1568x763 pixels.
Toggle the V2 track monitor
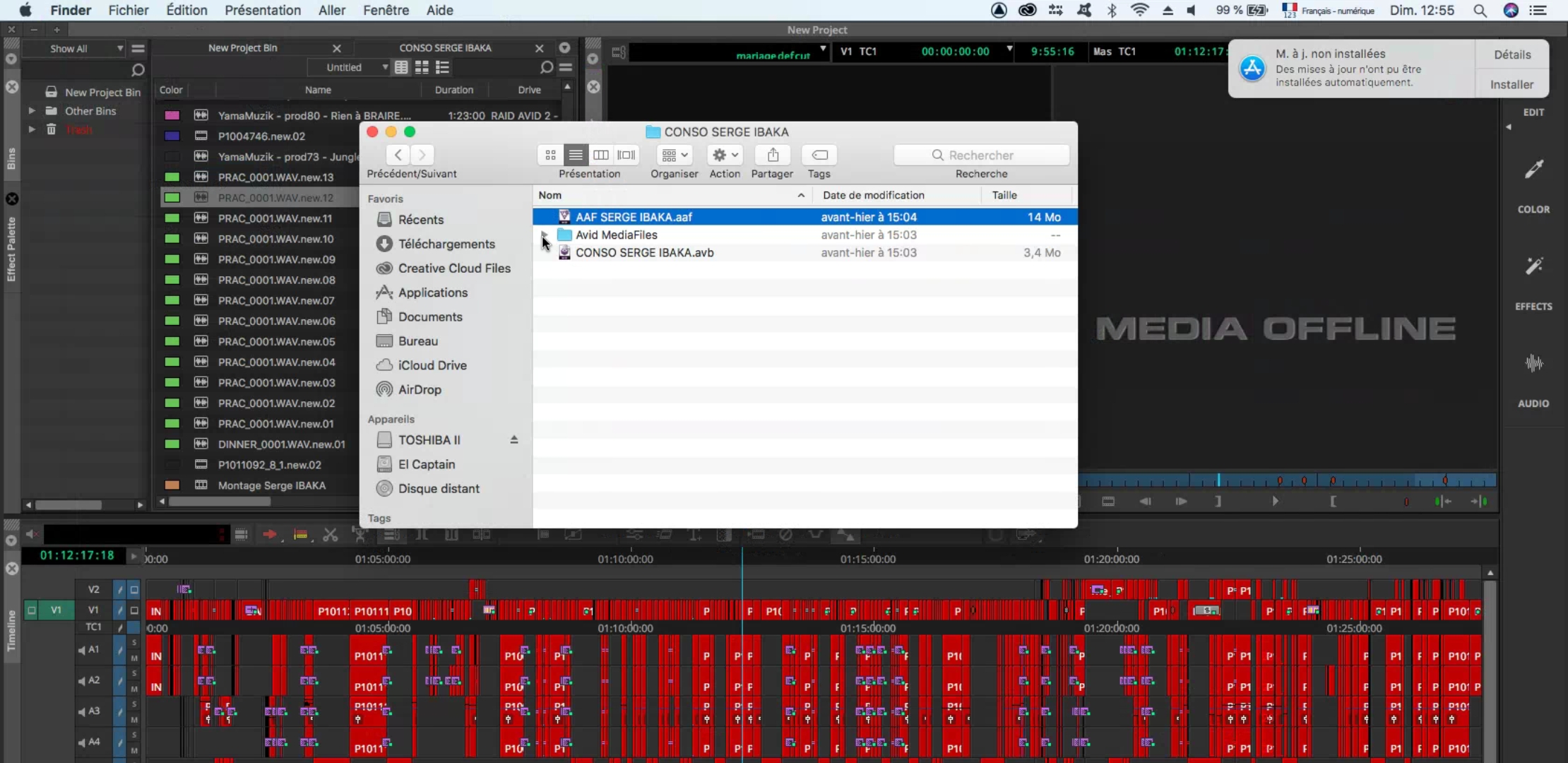pyautogui.click(x=134, y=589)
